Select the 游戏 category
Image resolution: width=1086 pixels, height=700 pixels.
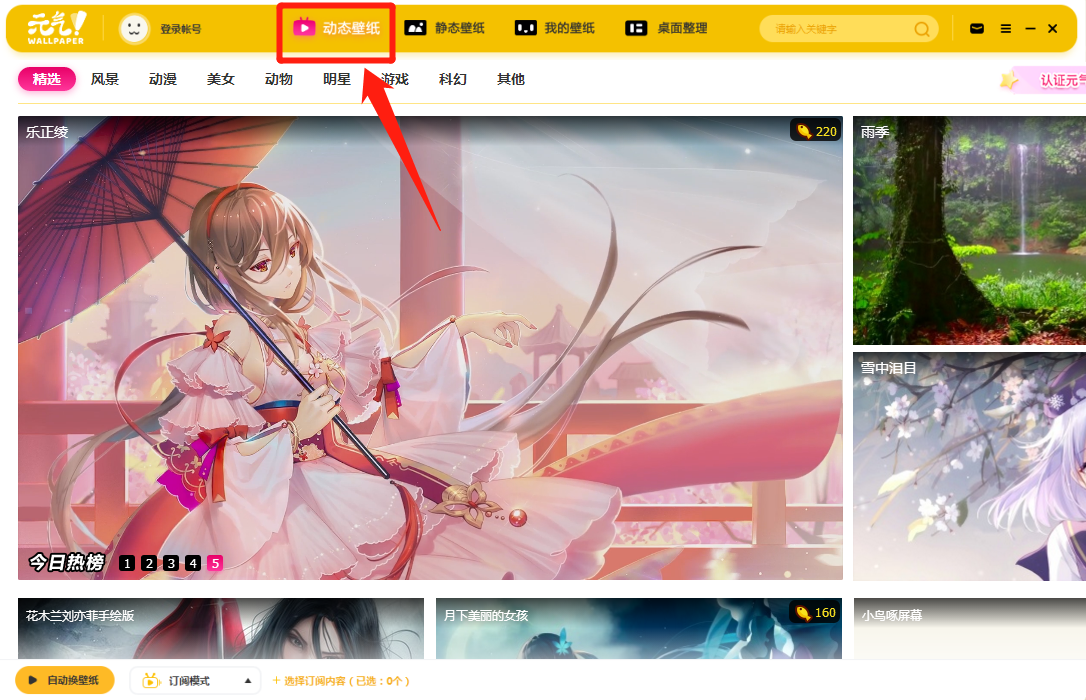point(395,79)
